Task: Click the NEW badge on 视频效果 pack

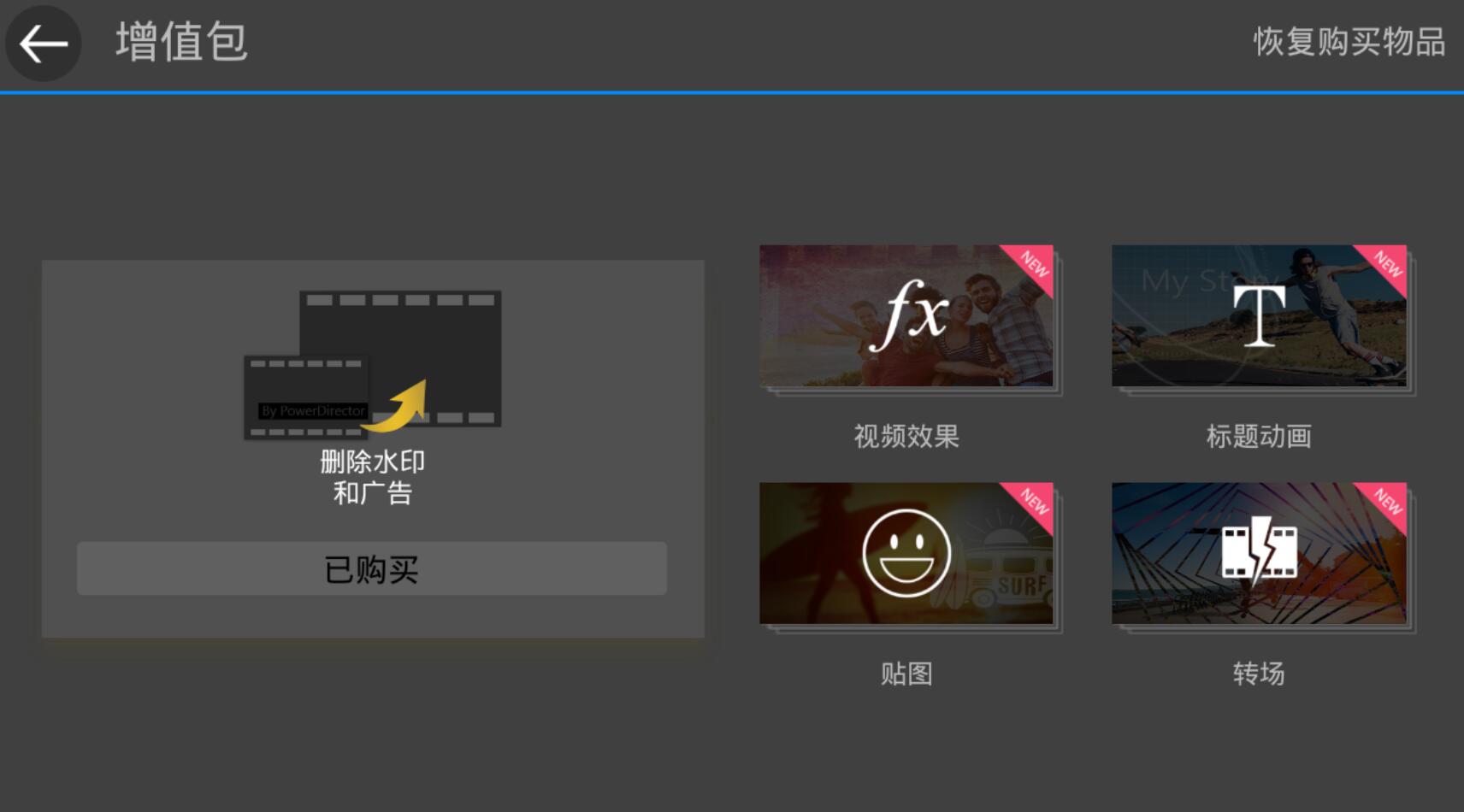Action: tap(1033, 266)
